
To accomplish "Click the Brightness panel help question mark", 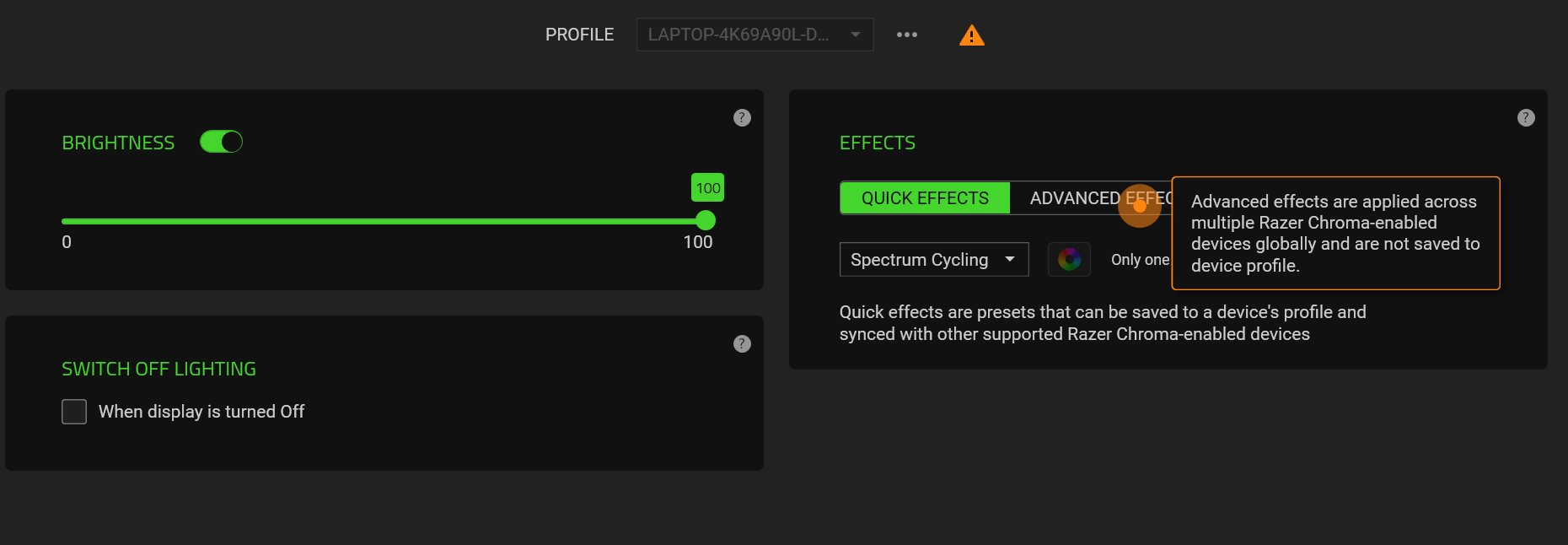I will [x=742, y=117].
